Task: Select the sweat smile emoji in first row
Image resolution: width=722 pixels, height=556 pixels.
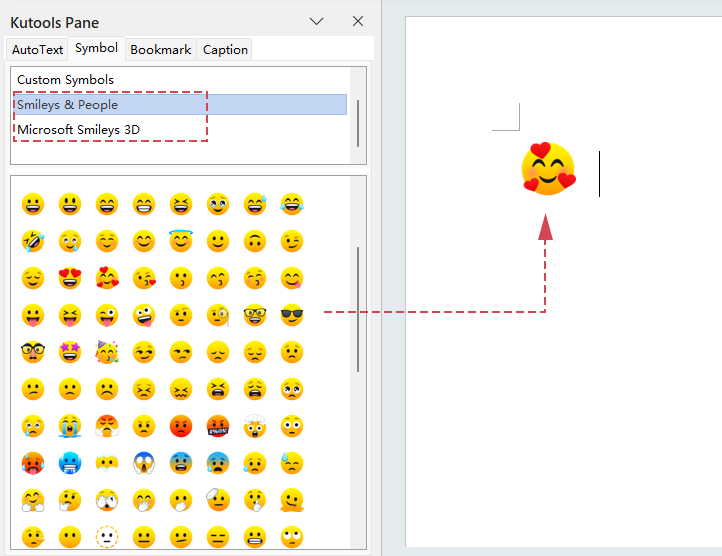Action: pos(255,204)
